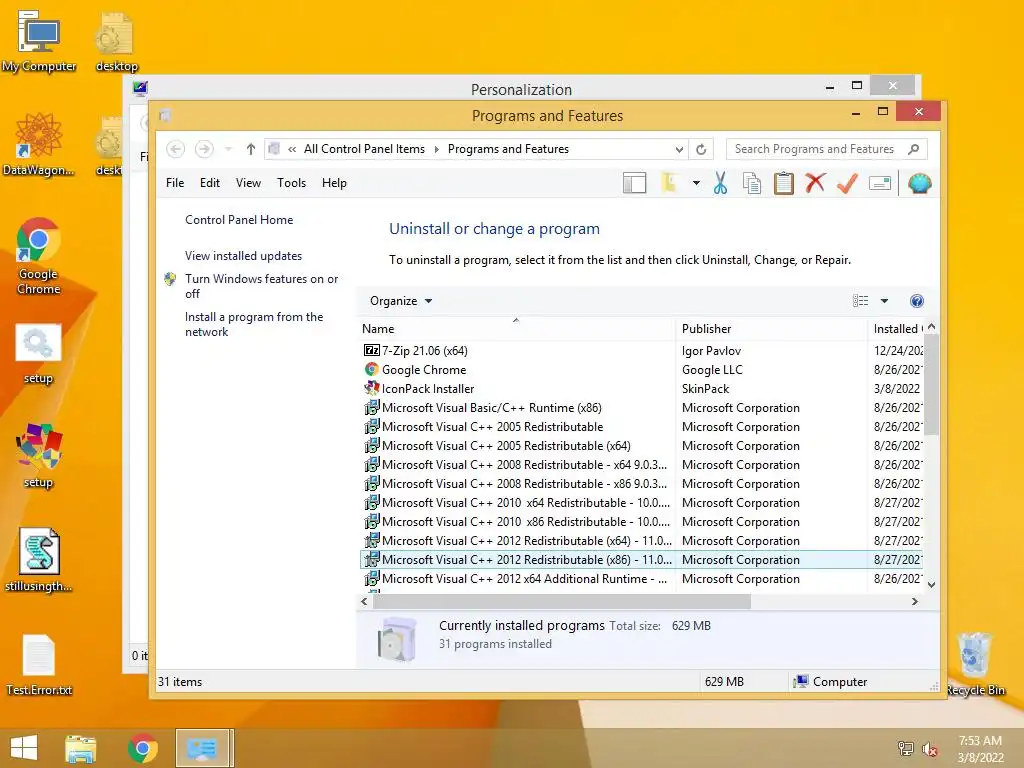Click the Copy toolbar icon
Image resolution: width=1024 pixels, height=768 pixels.
(752, 184)
